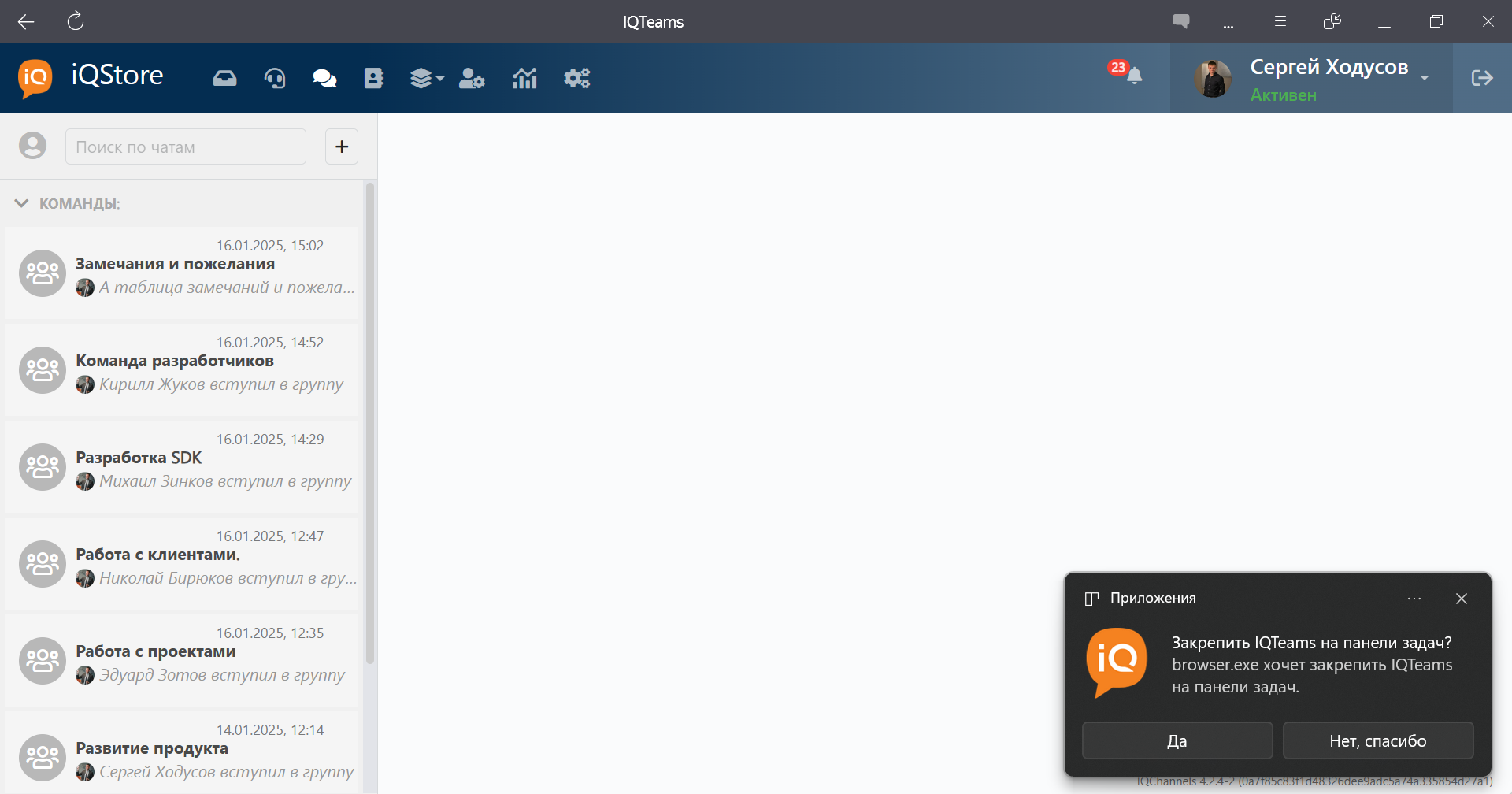Go back using the title bar arrow
1512x794 pixels.
(x=26, y=21)
